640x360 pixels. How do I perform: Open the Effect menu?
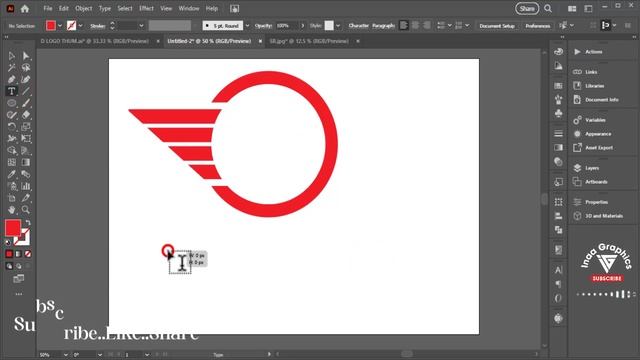click(146, 9)
